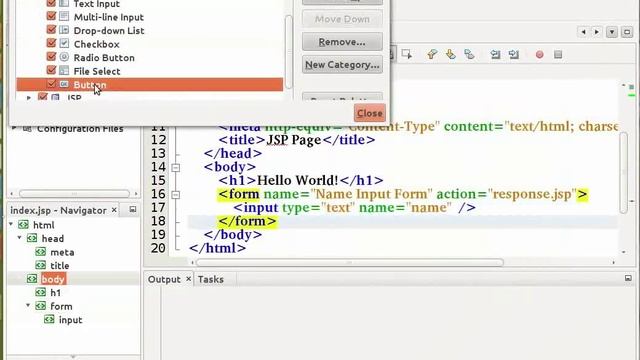640x360 pixels.
Task: Collapse the html node in Navigator
Action: [11, 224]
